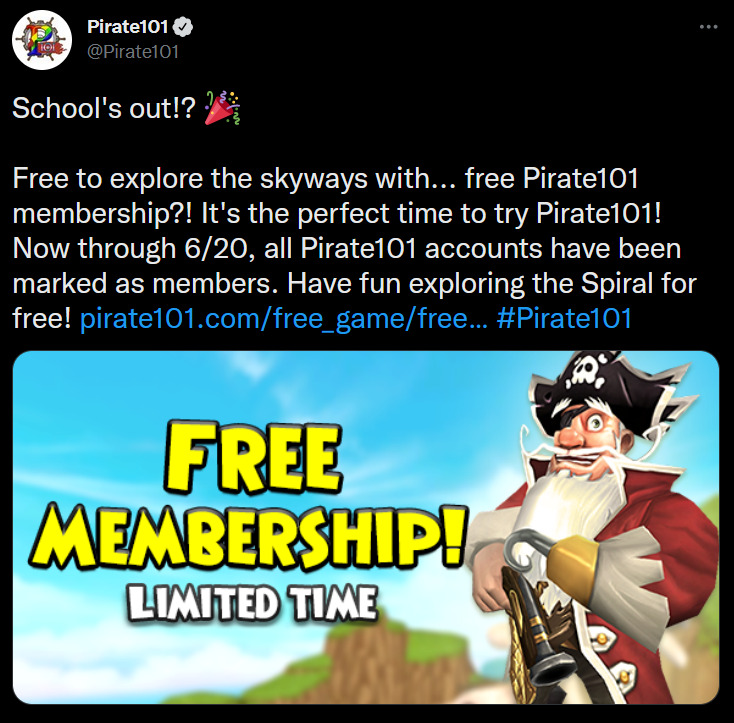Click the verified badge beside Pirate101
The image size is (734, 723).
[x=183, y=27]
